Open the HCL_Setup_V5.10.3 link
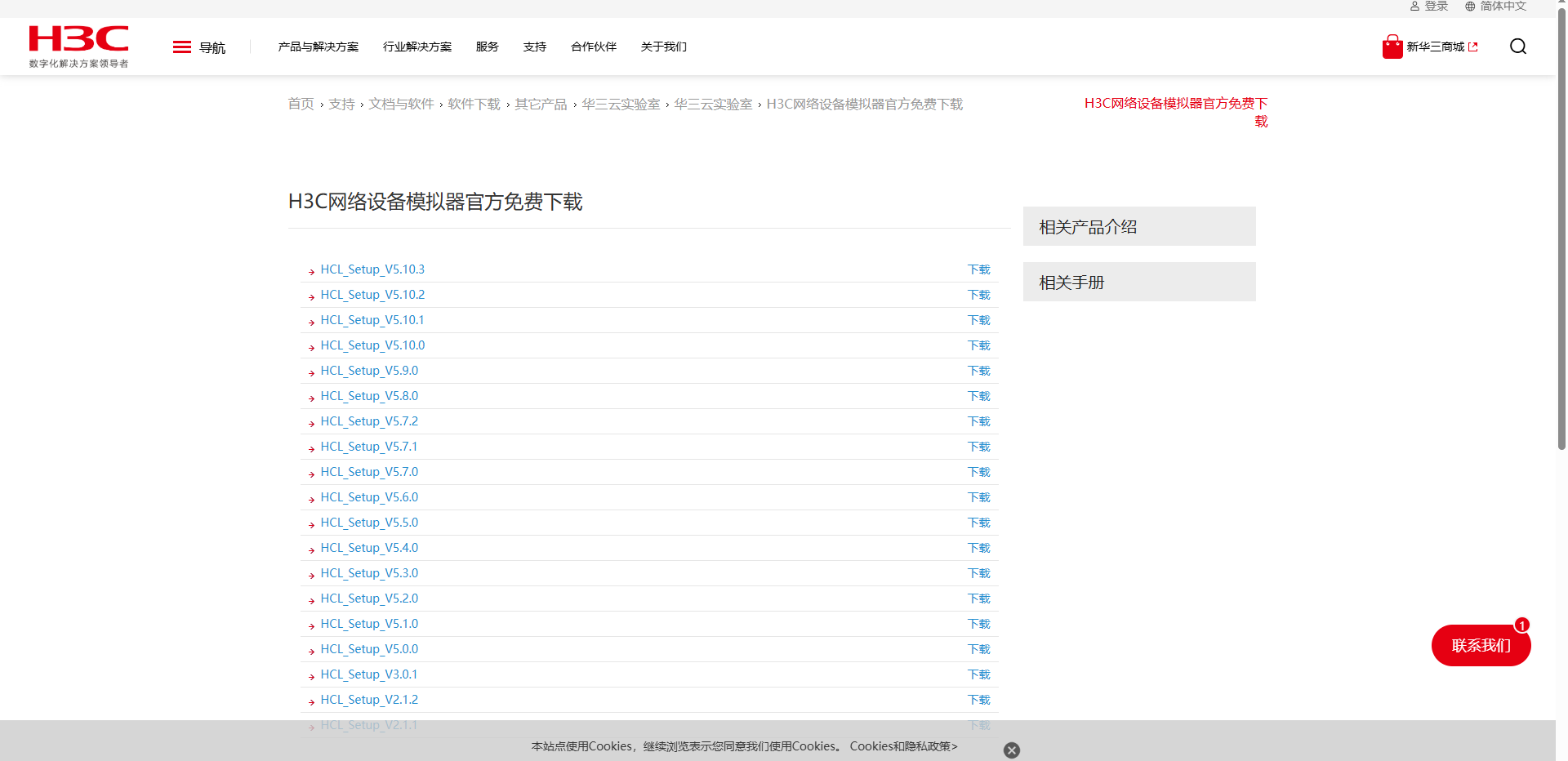The width and height of the screenshot is (1568, 761). [372, 269]
